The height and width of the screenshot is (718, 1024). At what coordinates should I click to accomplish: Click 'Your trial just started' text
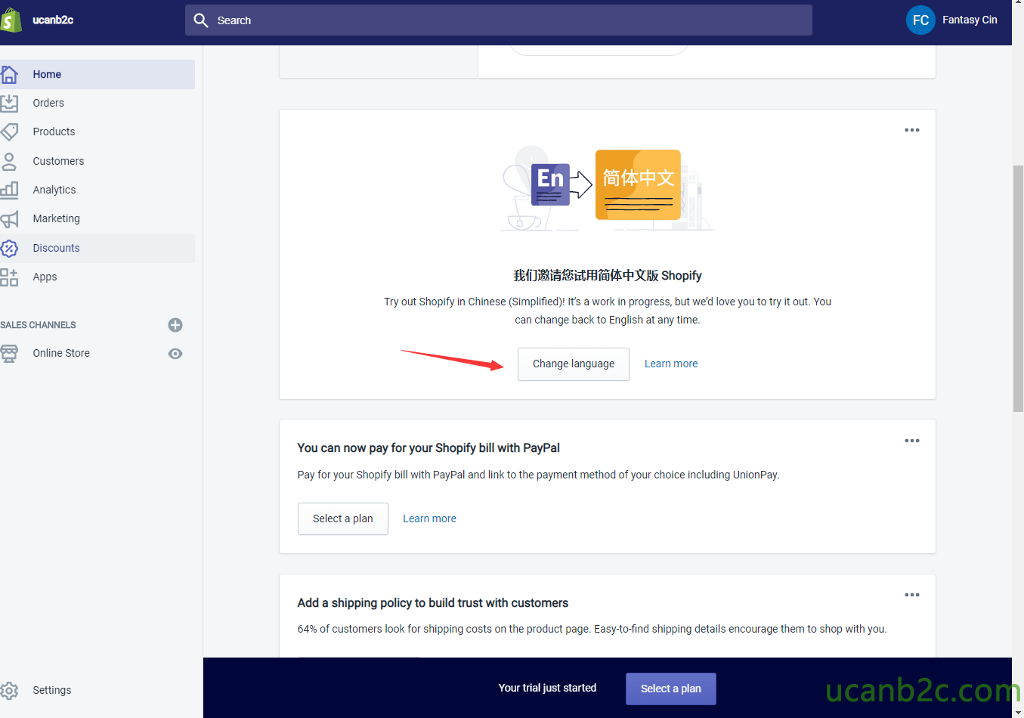(547, 688)
